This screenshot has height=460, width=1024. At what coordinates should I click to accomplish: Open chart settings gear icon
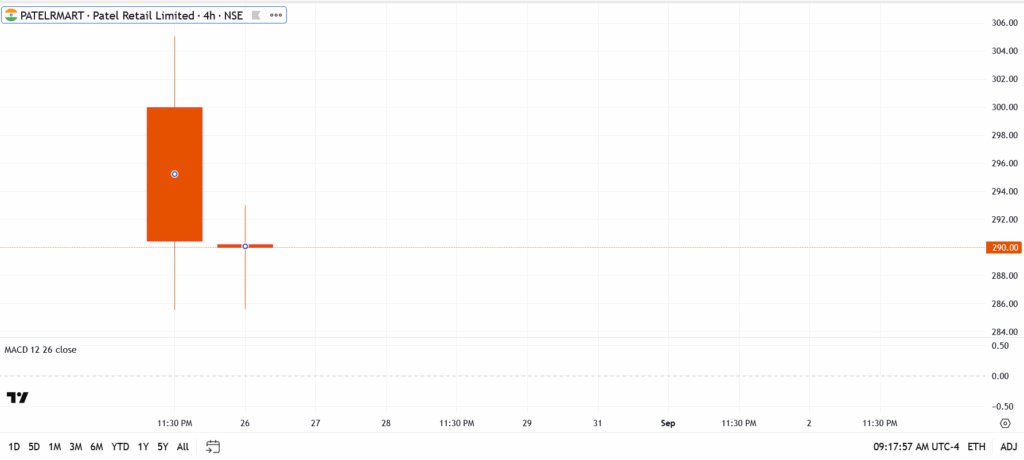1003,423
